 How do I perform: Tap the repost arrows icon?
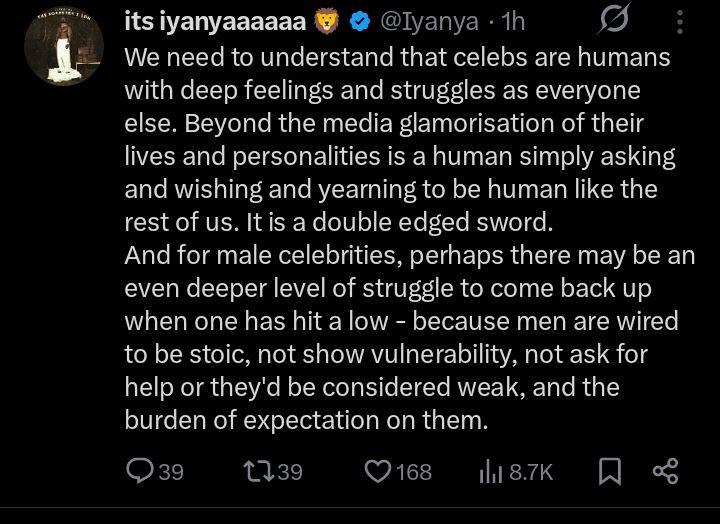pos(255,471)
